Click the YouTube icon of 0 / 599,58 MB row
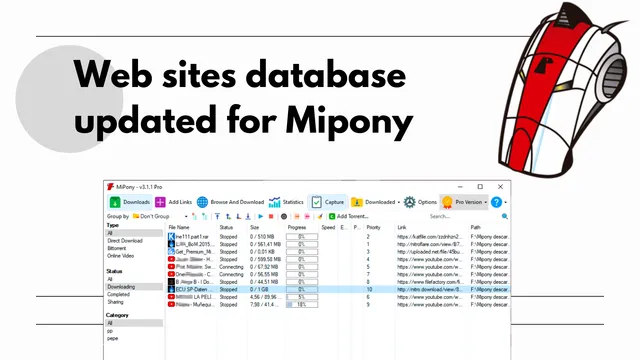 pos(171,259)
